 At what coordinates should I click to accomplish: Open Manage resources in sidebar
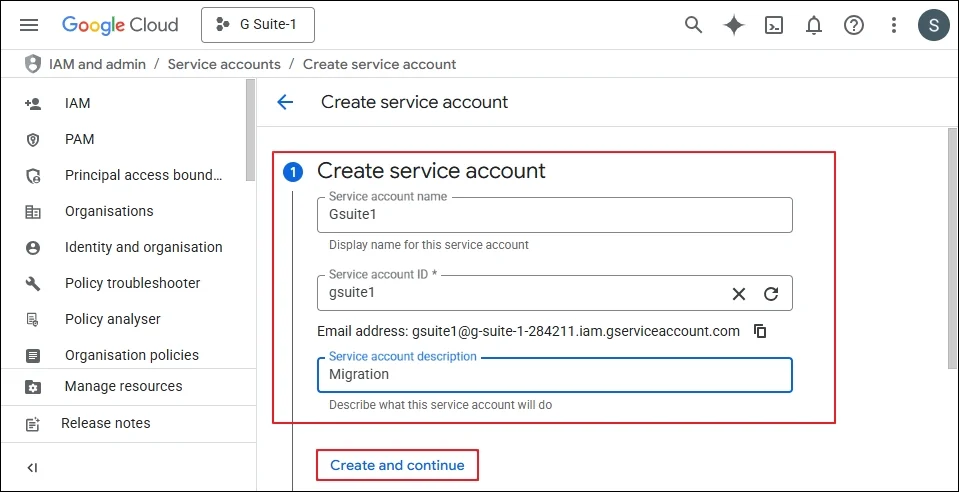[x=124, y=386]
